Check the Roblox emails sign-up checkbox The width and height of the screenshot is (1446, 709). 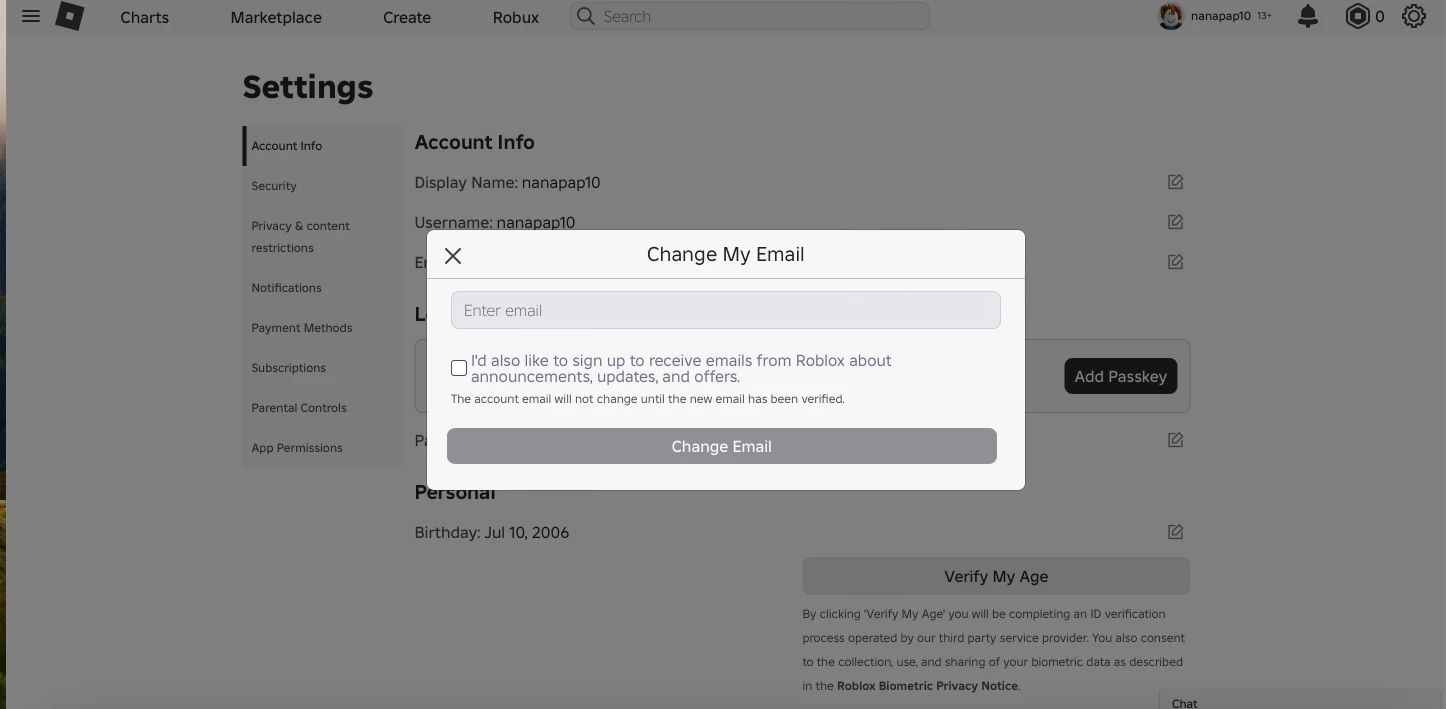(x=459, y=368)
